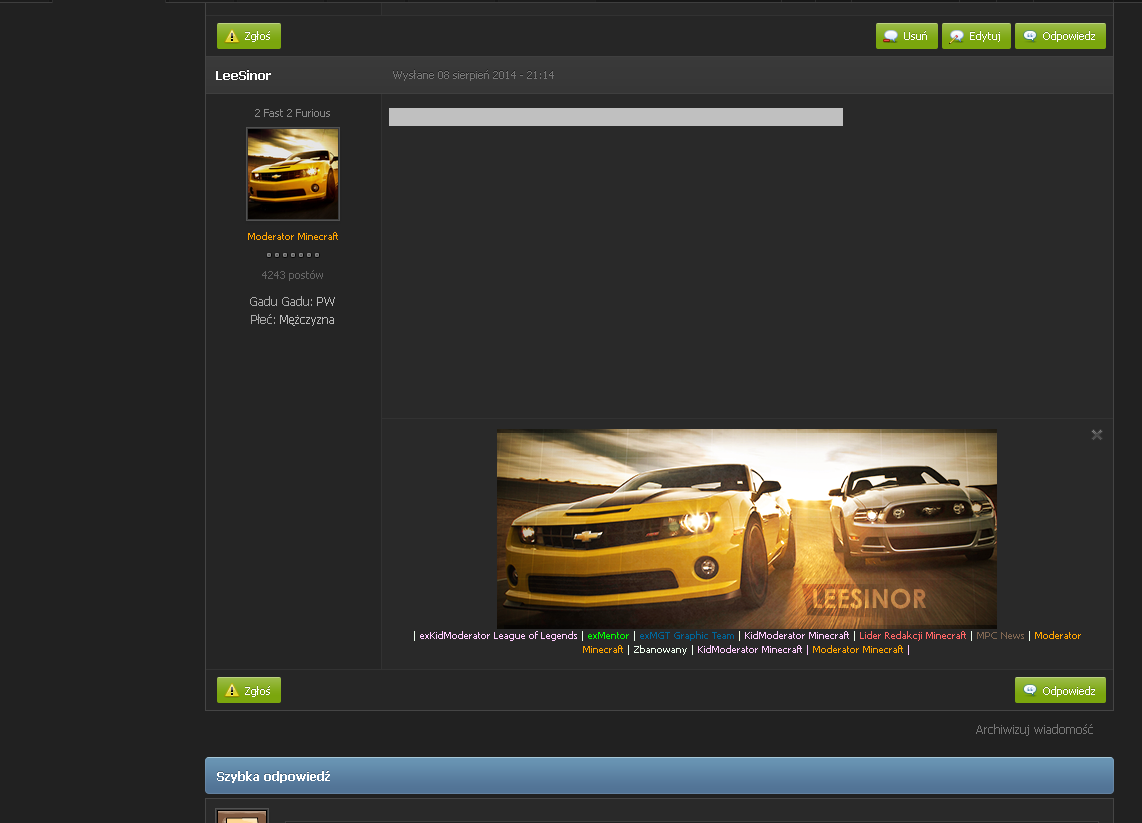The image size is (1142, 823).
Task: Click the 'Płeć: Mężczyzna' text
Action: 292,320
